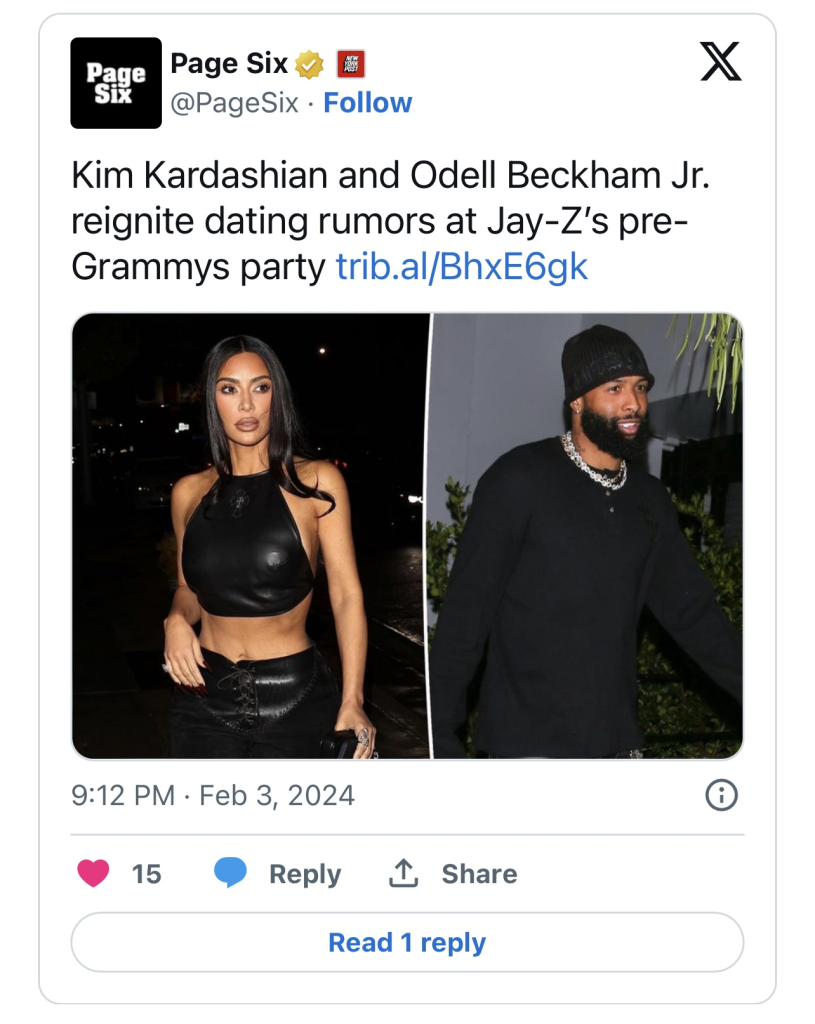Image resolution: width=815 pixels, height=1024 pixels.
Task: Open the right photo of man in beanie
Action: (587, 535)
